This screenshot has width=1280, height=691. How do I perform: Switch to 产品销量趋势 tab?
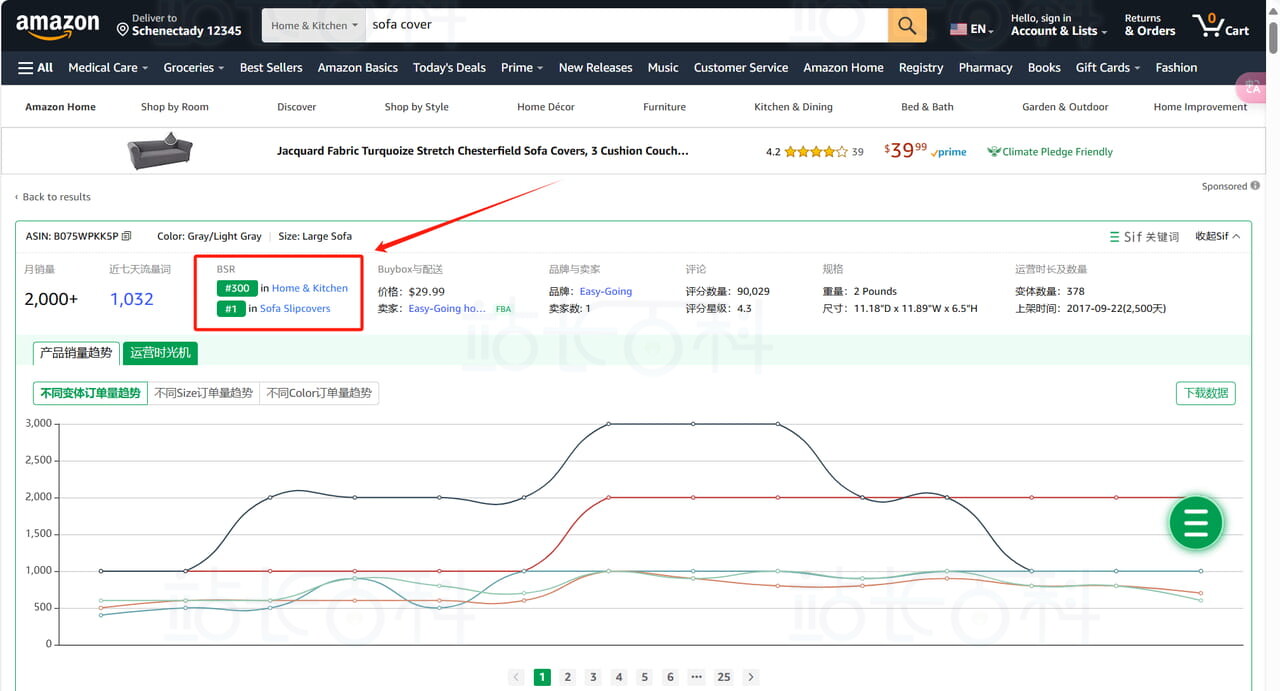click(76, 353)
